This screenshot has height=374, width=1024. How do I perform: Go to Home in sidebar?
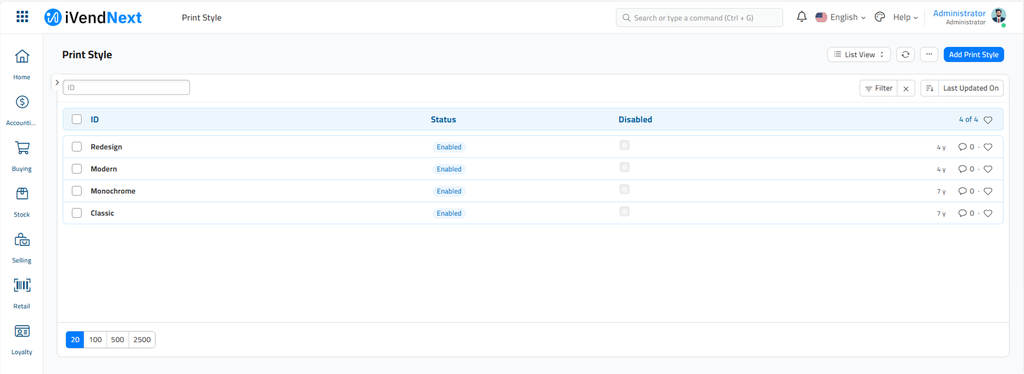(22, 64)
